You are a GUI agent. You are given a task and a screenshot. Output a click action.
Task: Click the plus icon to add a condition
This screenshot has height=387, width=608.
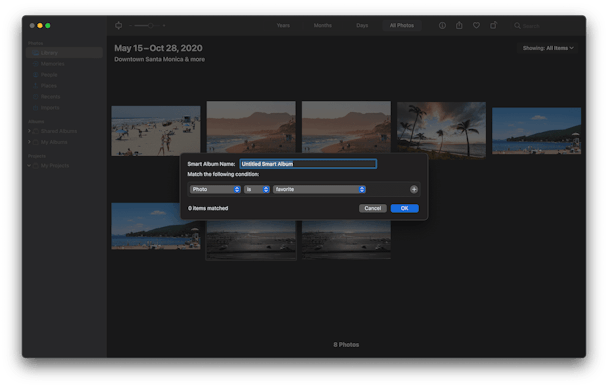[414, 190]
